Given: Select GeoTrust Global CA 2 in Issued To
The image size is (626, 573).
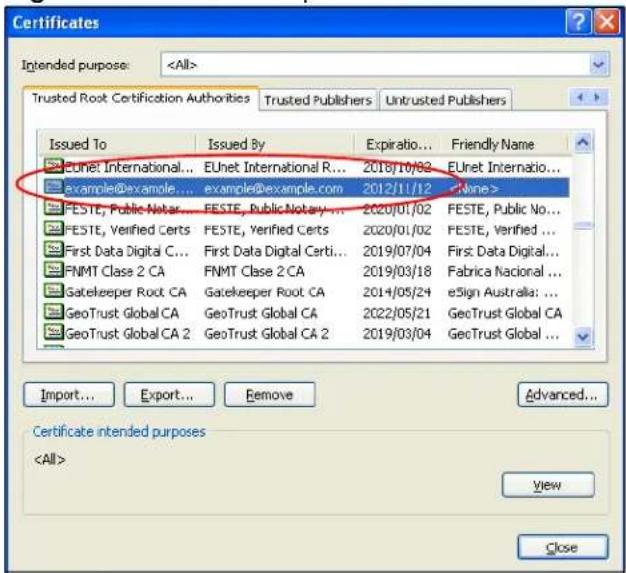Looking at the screenshot, I should pos(127,334).
